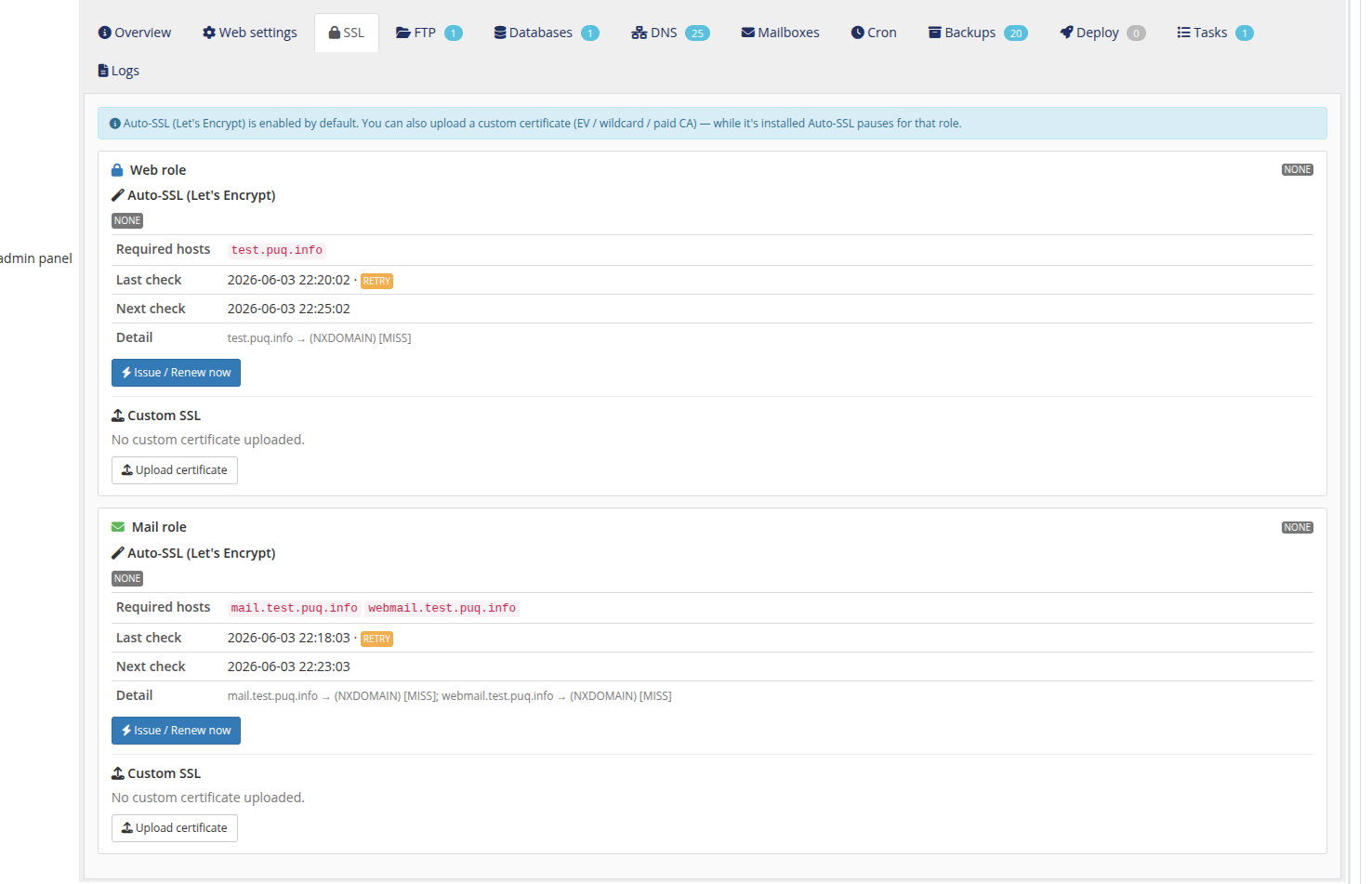Screen dimensions: 1372x884
Task: Click the admin panel text on the left
Action: coord(36,258)
